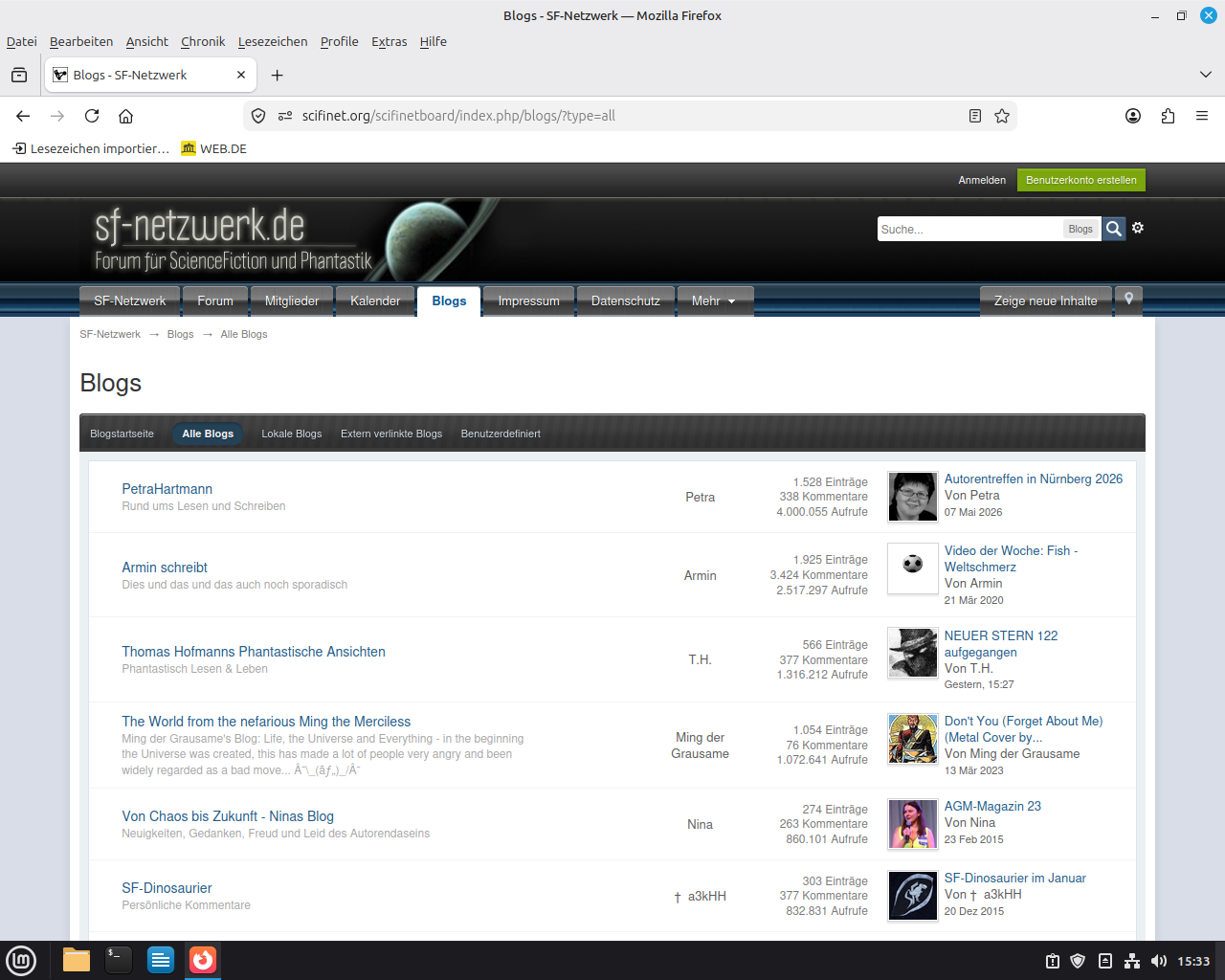Open the PetraHartmann blog

click(x=167, y=489)
